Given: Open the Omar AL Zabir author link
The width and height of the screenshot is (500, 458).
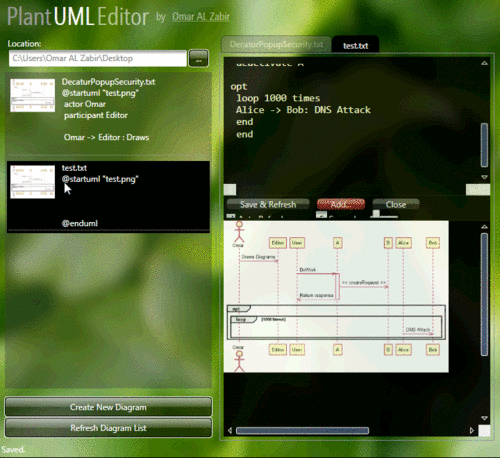Looking at the screenshot, I should click(x=201, y=16).
